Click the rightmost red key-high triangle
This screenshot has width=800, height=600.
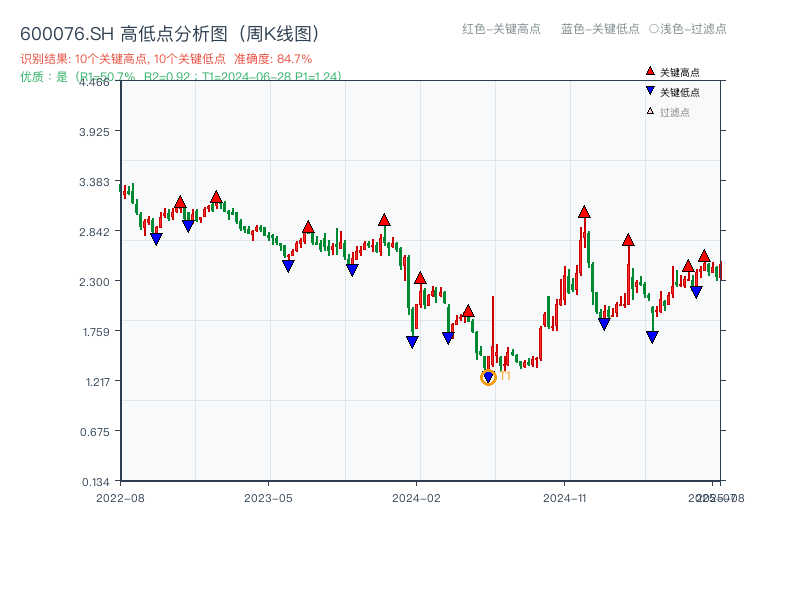point(704,256)
